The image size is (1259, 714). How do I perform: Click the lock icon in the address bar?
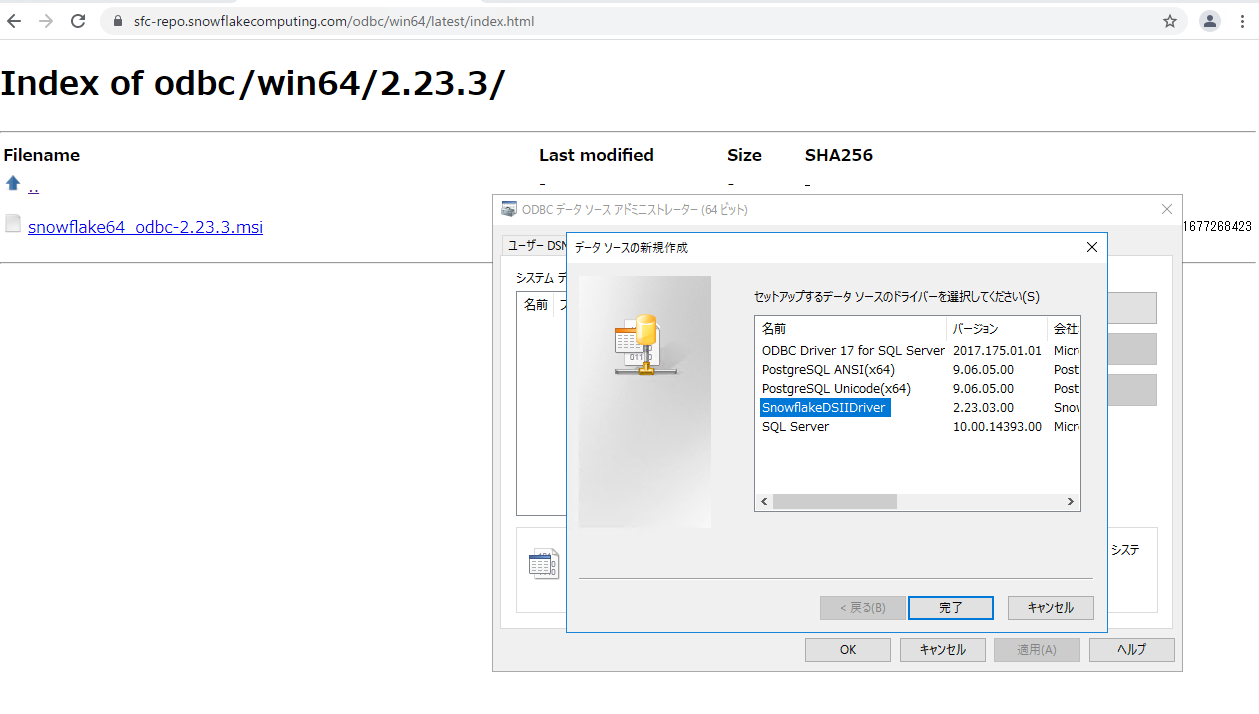(x=118, y=21)
